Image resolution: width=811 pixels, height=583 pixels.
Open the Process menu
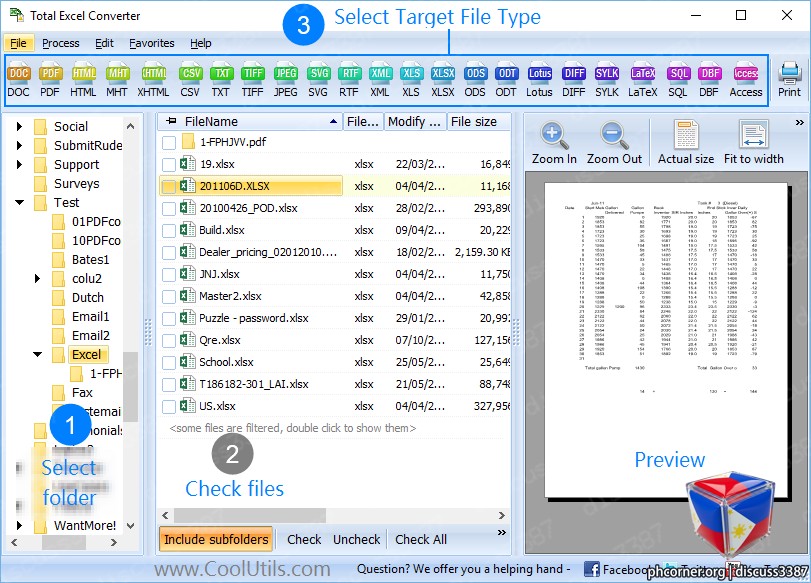[x=61, y=43]
